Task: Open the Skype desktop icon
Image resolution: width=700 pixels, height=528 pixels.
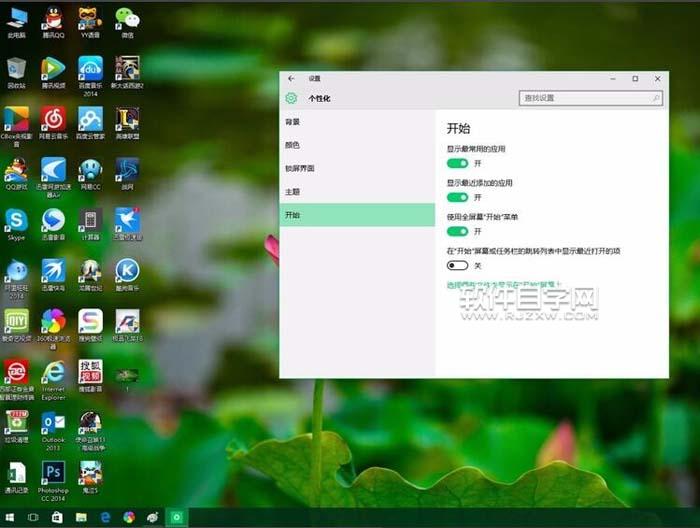Action: pyautogui.click(x=17, y=225)
